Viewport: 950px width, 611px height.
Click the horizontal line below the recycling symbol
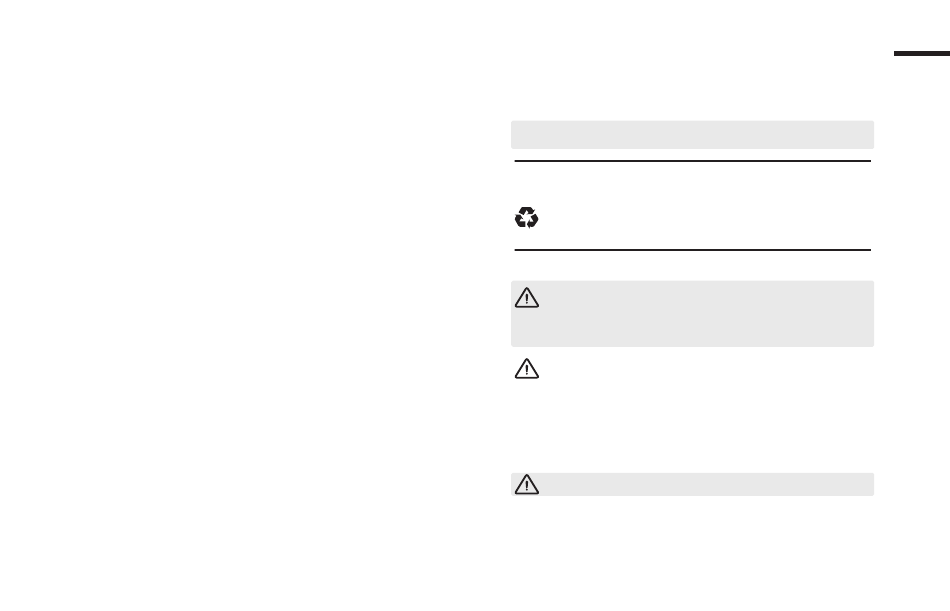point(692,250)
